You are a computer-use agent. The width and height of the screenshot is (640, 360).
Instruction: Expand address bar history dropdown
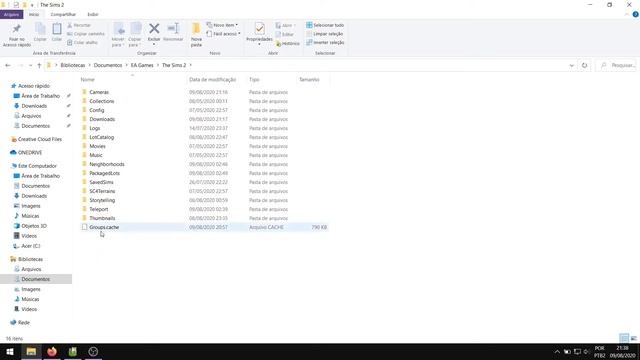(x=571, y=65)
